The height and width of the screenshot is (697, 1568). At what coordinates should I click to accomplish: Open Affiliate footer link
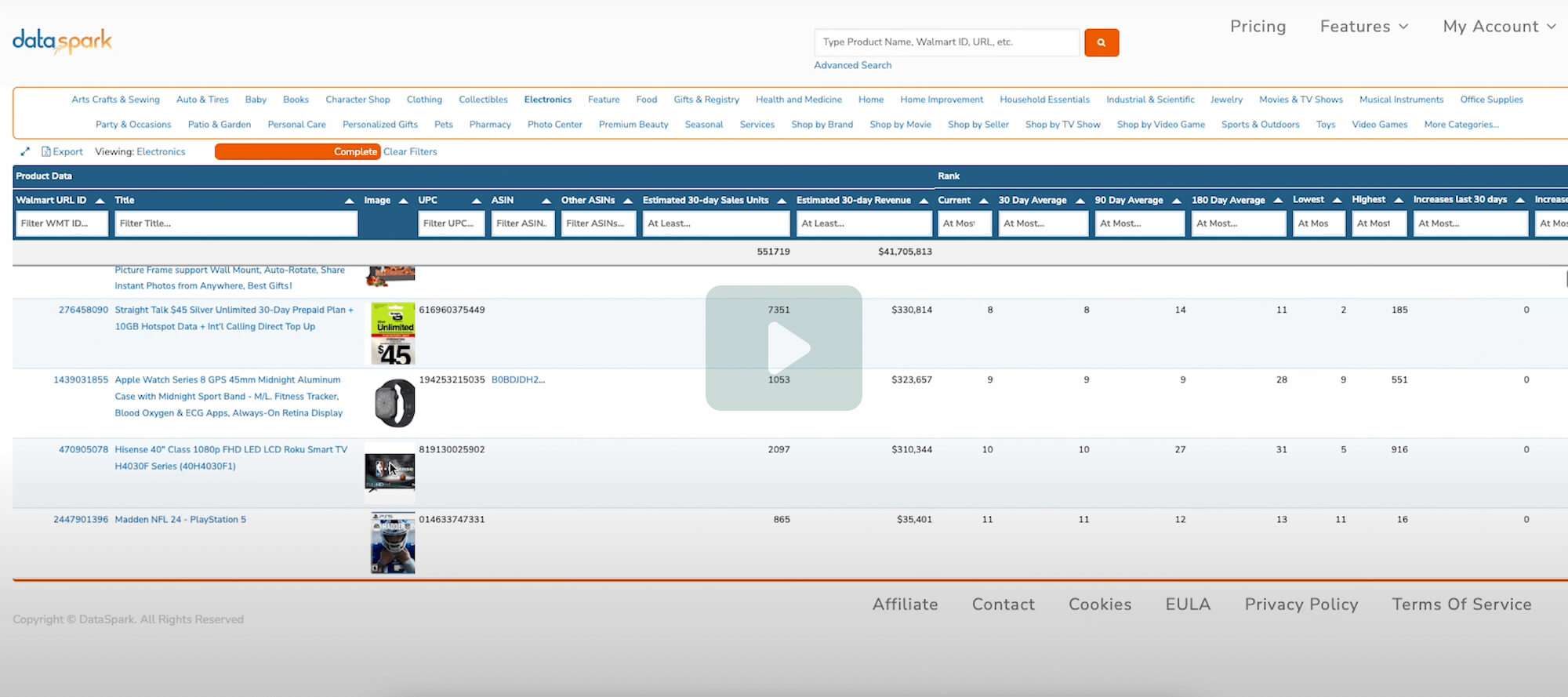pos(905,604)
